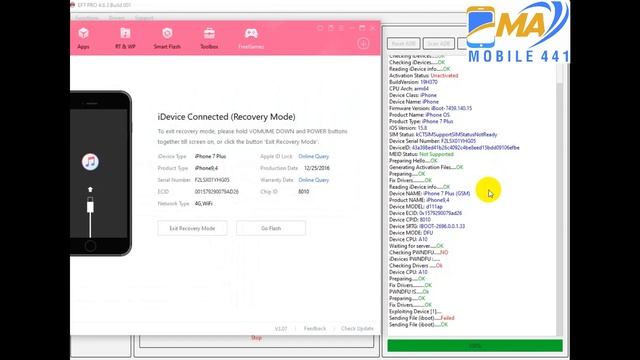Click the Scan ADB button in EFT window
Screen dimensions: 640x360
[439, 44]
